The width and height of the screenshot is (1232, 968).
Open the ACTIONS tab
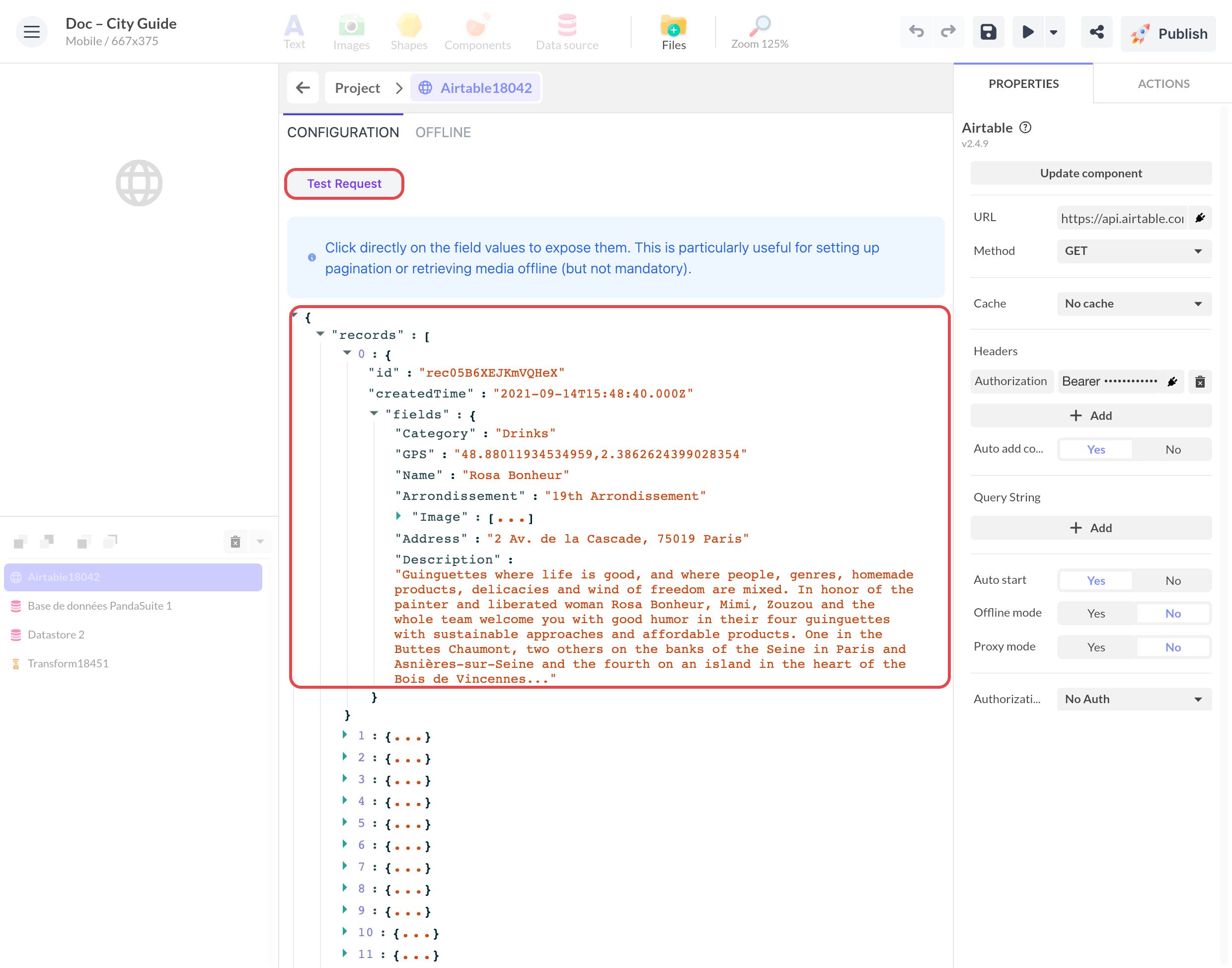tap(1163, 84)
